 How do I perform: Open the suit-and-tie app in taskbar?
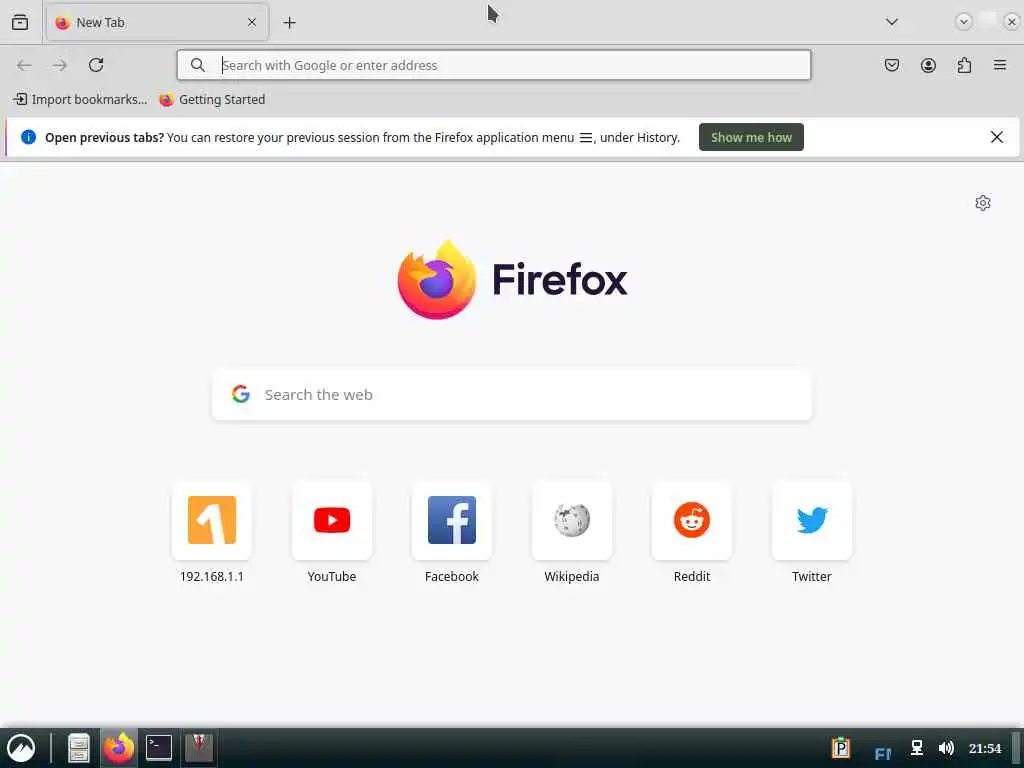point(199,748)
